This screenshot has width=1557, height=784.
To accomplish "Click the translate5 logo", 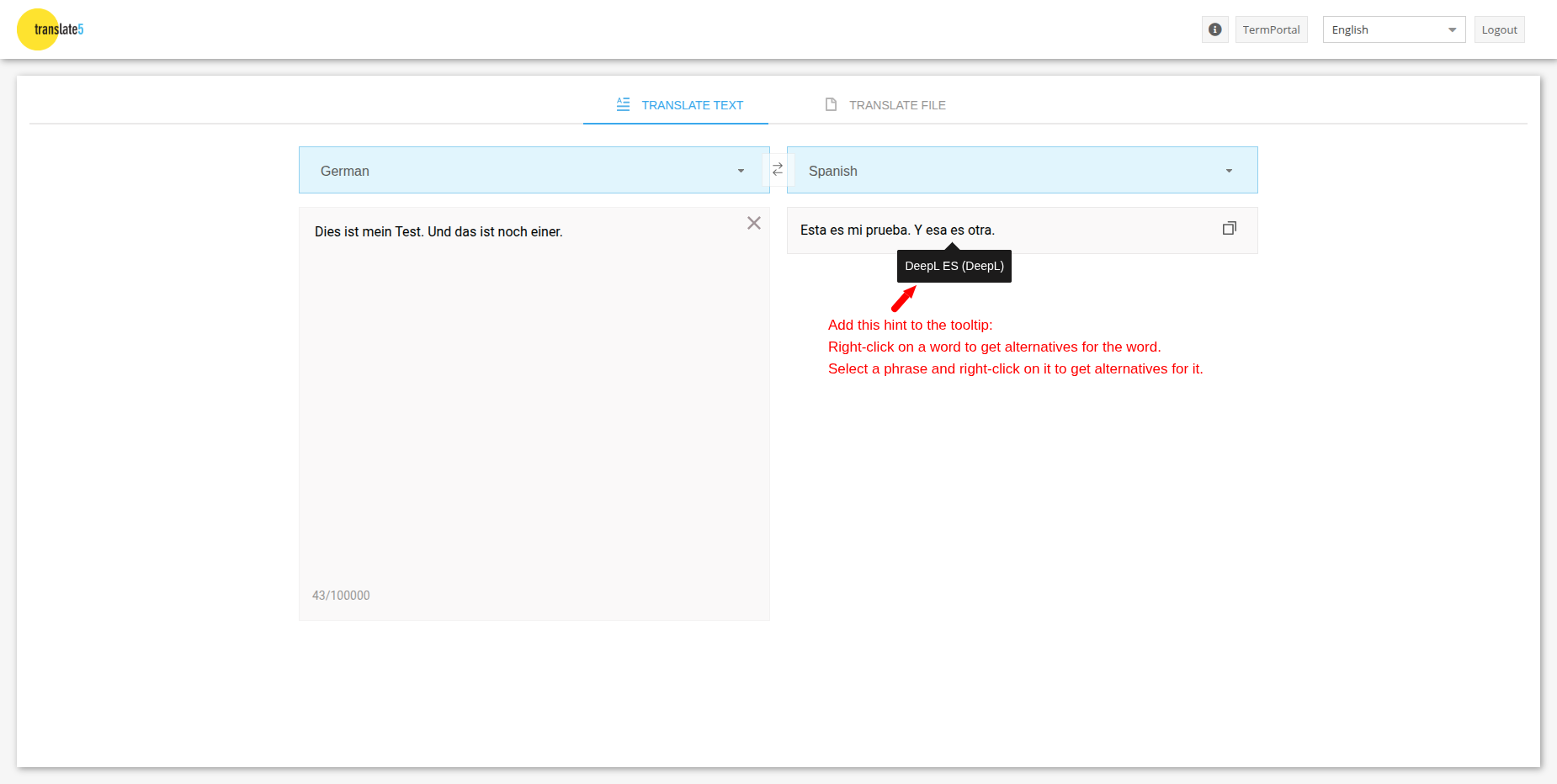I will pos(50,29).
